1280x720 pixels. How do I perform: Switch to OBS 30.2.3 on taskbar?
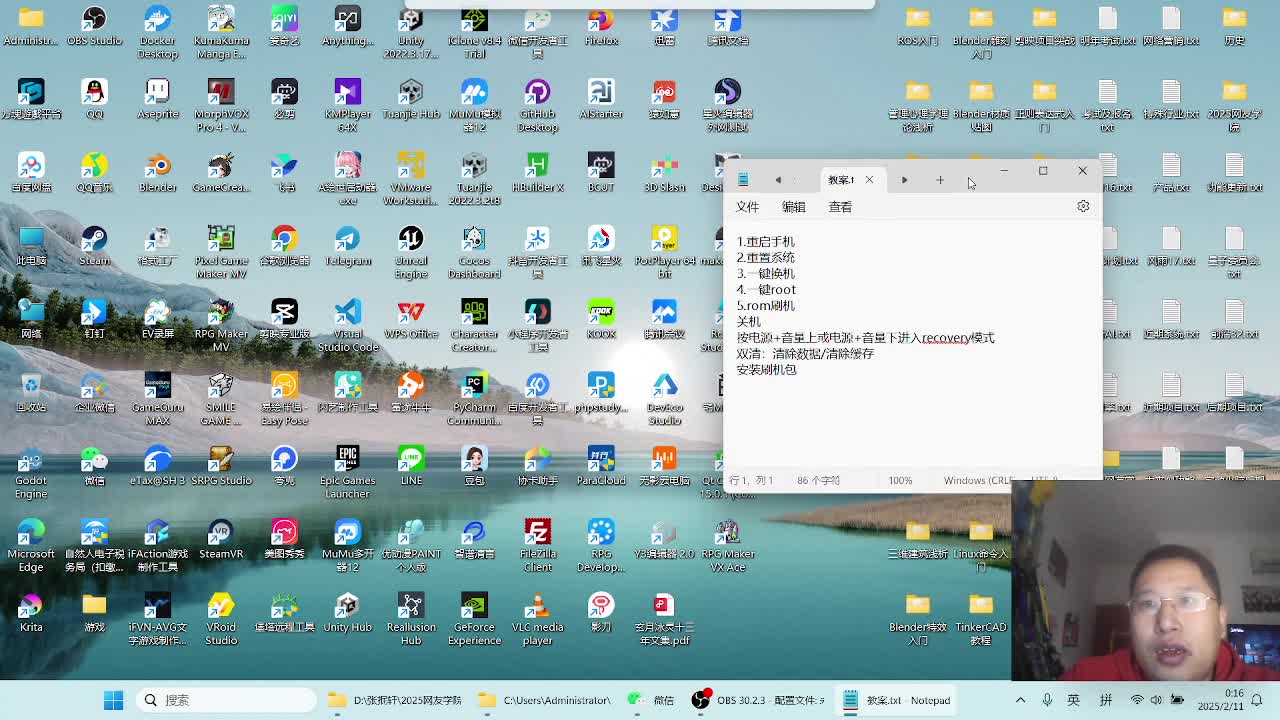pyautogui.click(x=760, y=700)
